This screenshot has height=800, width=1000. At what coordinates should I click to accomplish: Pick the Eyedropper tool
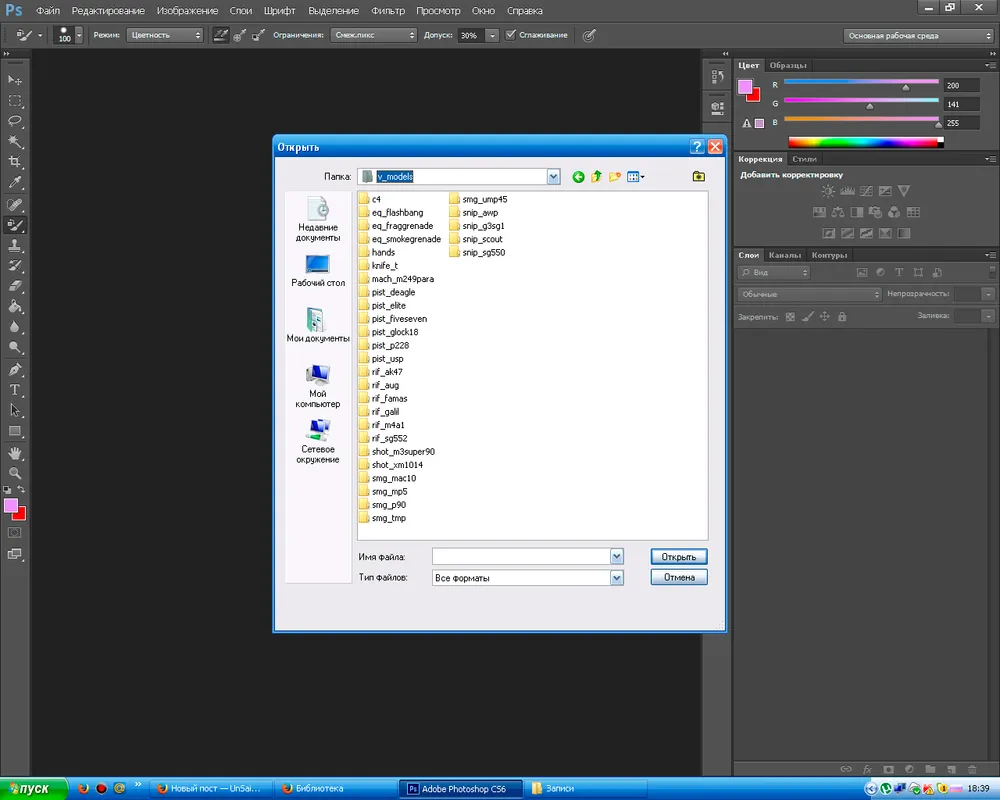click(15, 183)
